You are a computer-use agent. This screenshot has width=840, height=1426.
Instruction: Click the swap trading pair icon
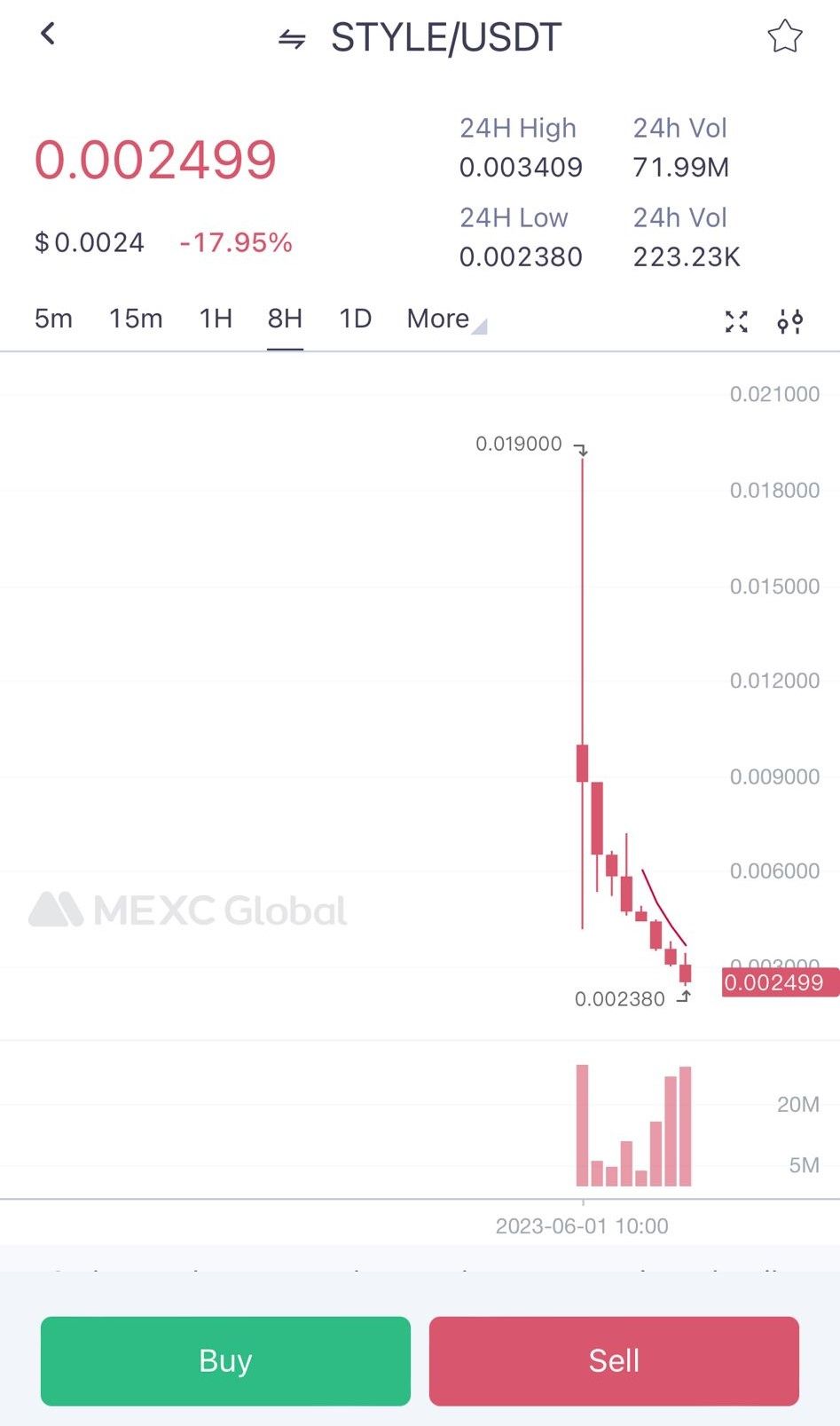(292, 39)
